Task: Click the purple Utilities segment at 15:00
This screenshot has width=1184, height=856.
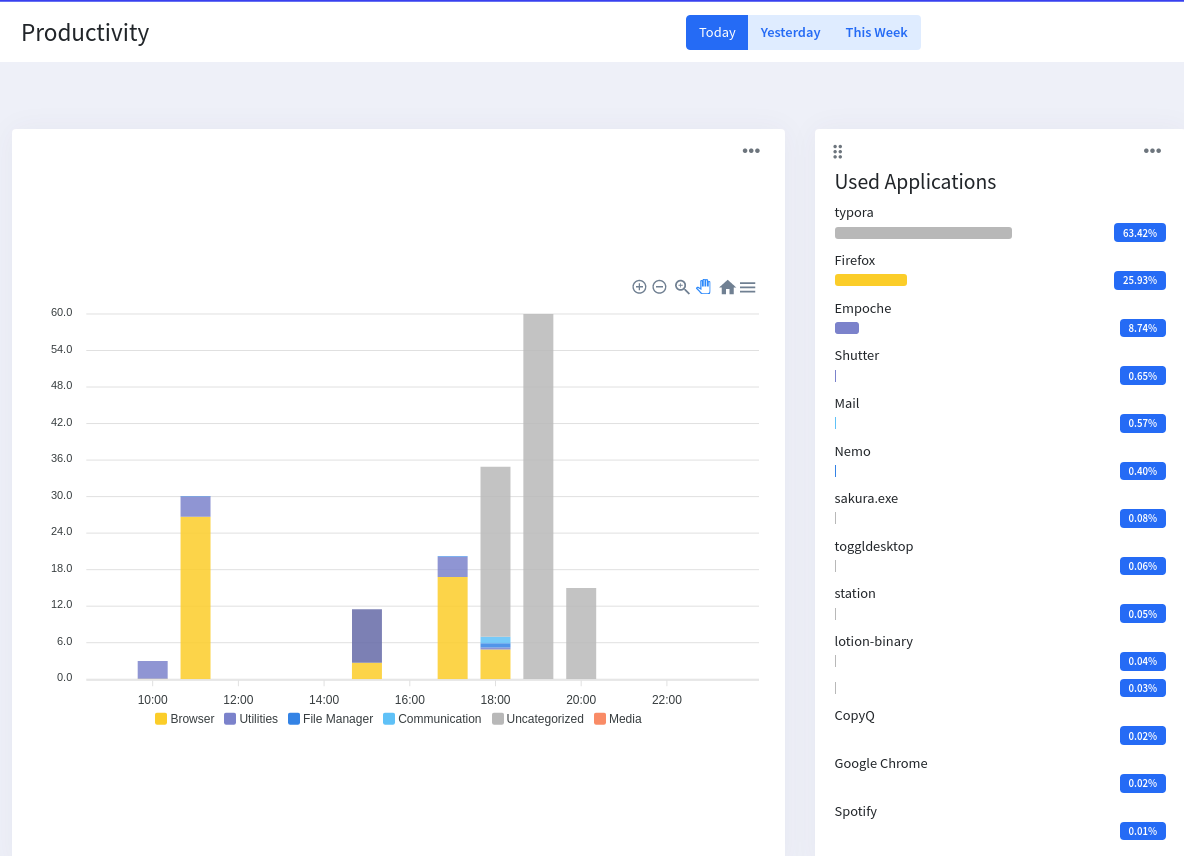Action: click(367, 636)
